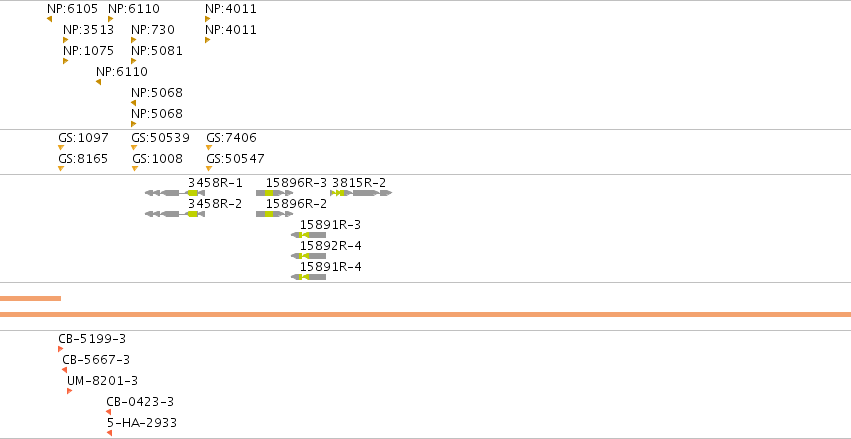The height and width of the screenshot is (439, 851).
Task: Click the 3458R-2 gene model glyph
Action: tap(175, 214)
